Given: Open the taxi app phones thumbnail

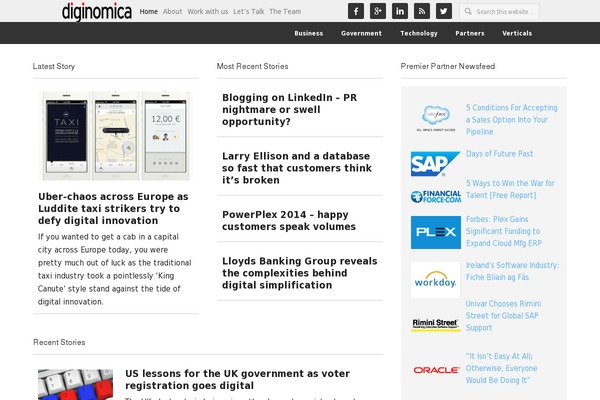Looking at the screenshot, I should [x=116, y=136].
